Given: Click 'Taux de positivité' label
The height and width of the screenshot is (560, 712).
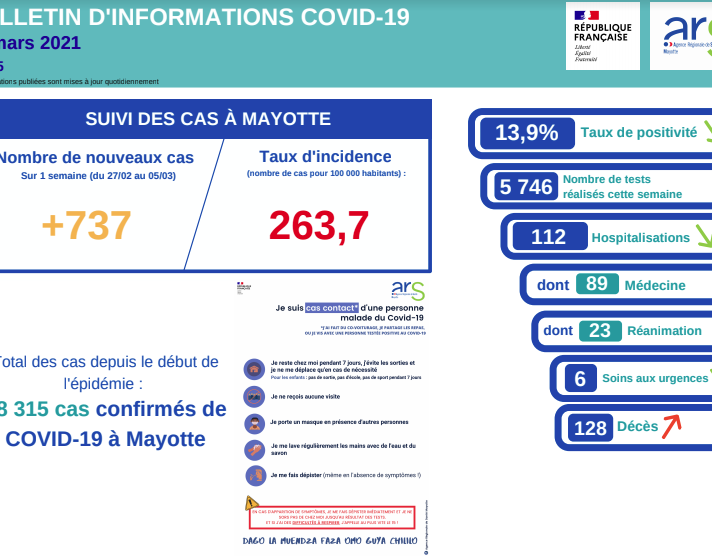Looking at the screenshot, I should point(638,133).
